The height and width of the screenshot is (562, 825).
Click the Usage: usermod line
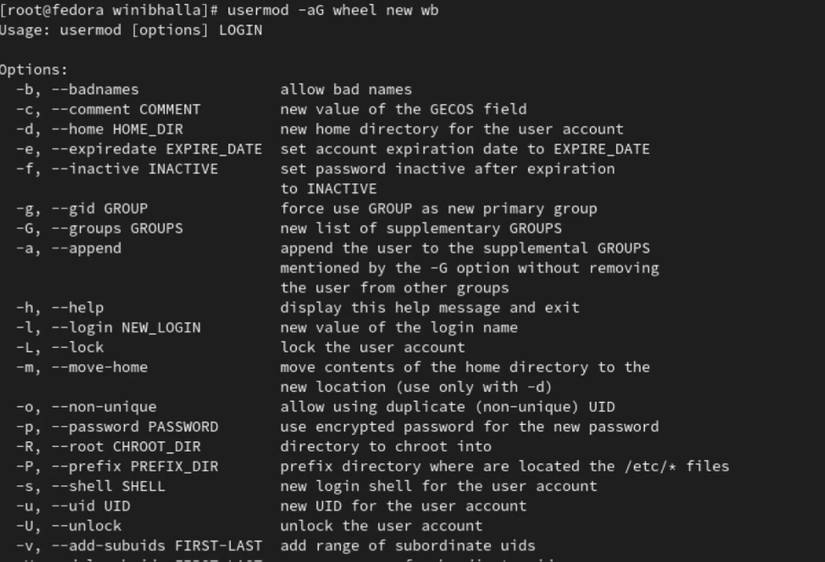coord(131,30)
